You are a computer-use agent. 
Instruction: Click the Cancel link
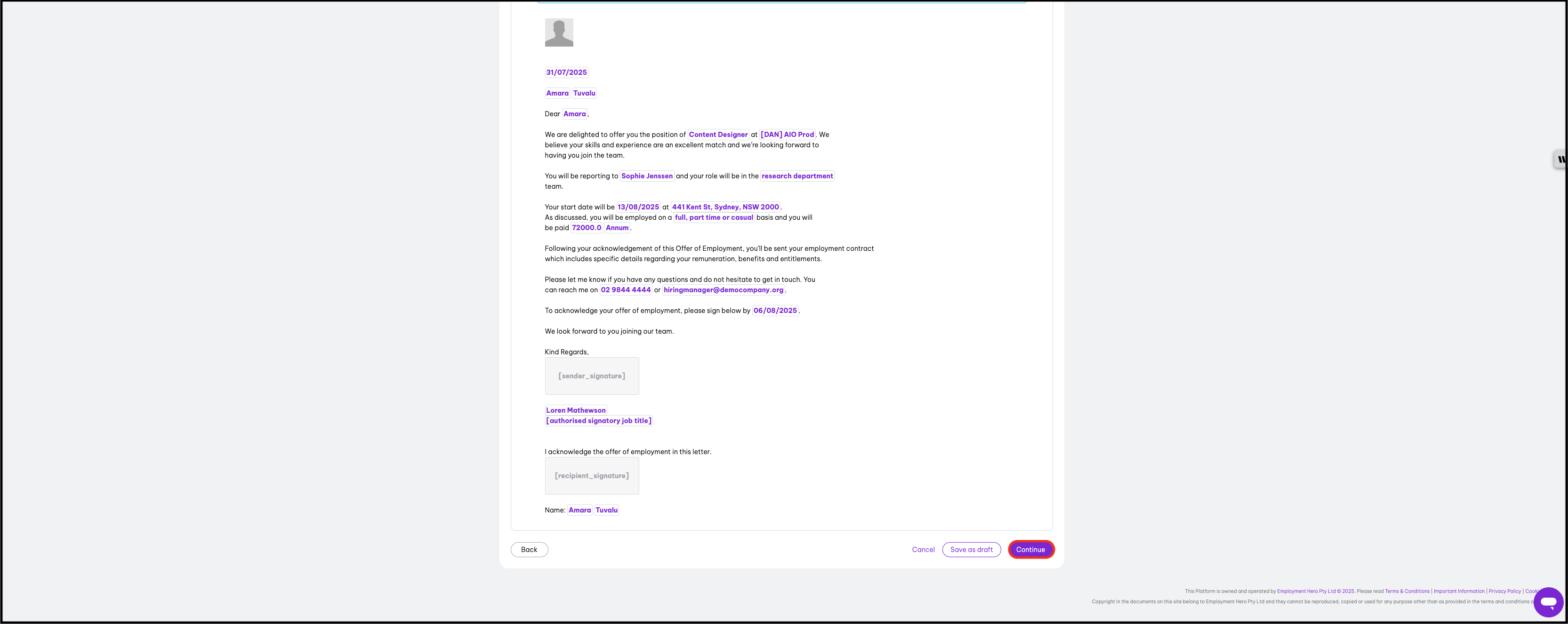(x=923, y=550)
